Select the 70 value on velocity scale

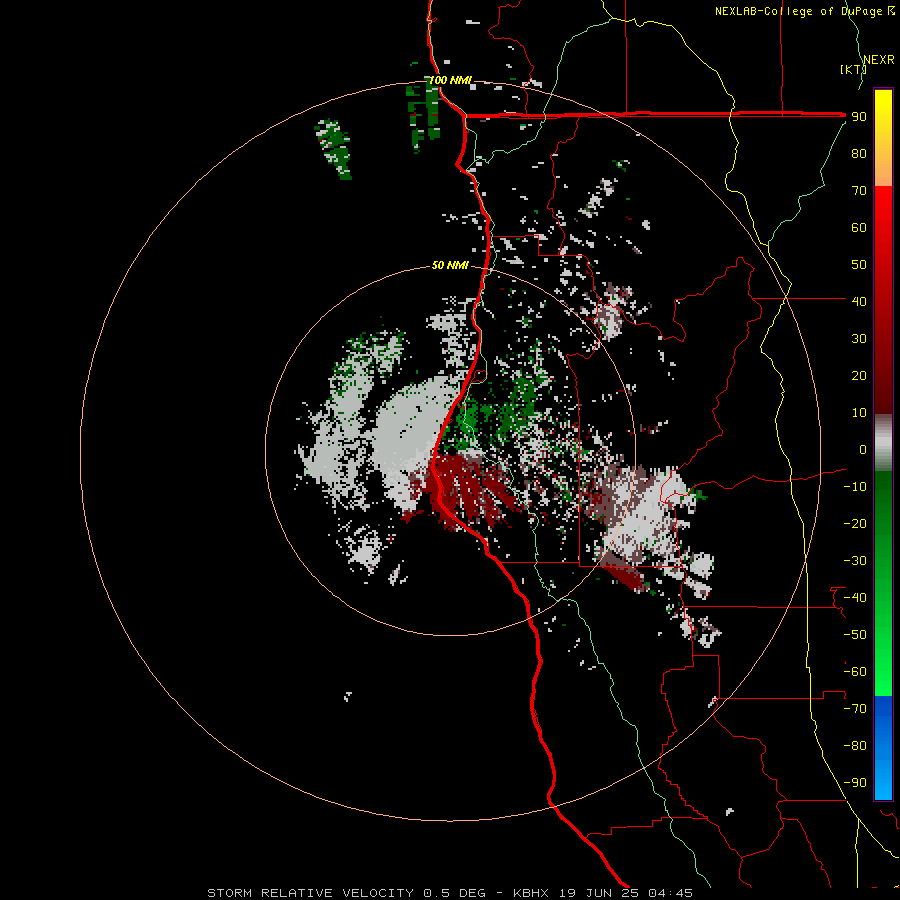point(859,191)
